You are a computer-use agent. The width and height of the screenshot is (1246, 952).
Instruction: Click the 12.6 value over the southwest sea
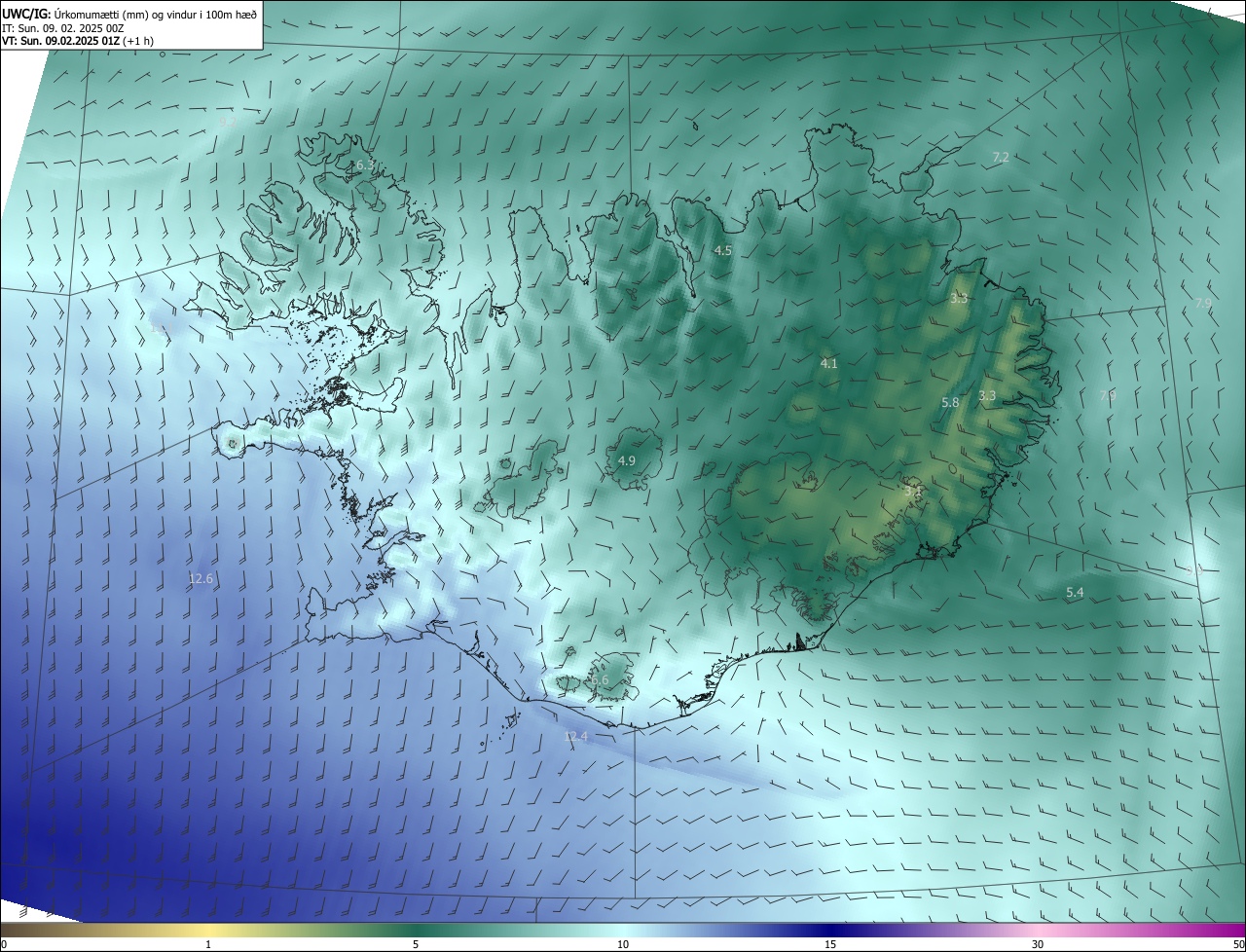[201, 578]
